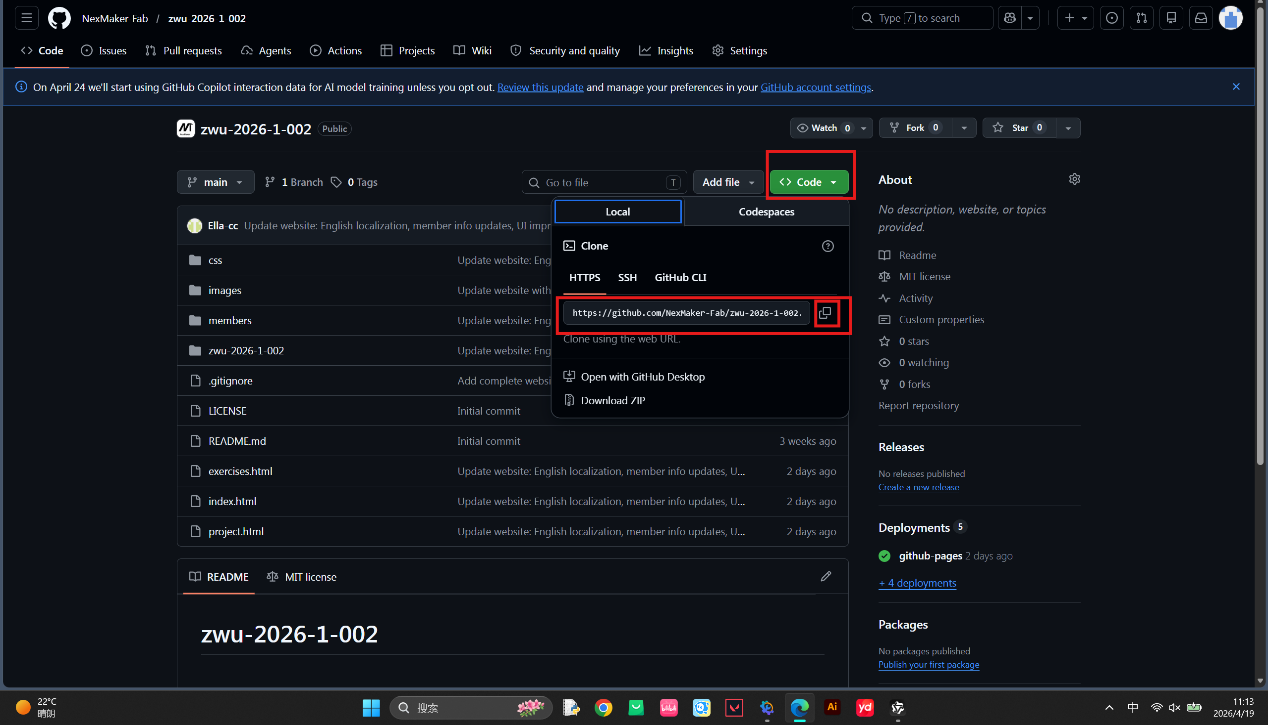Focus the Go to file field
The height and width of the screenshot is (725, 1268).
[x=605, y=182]
